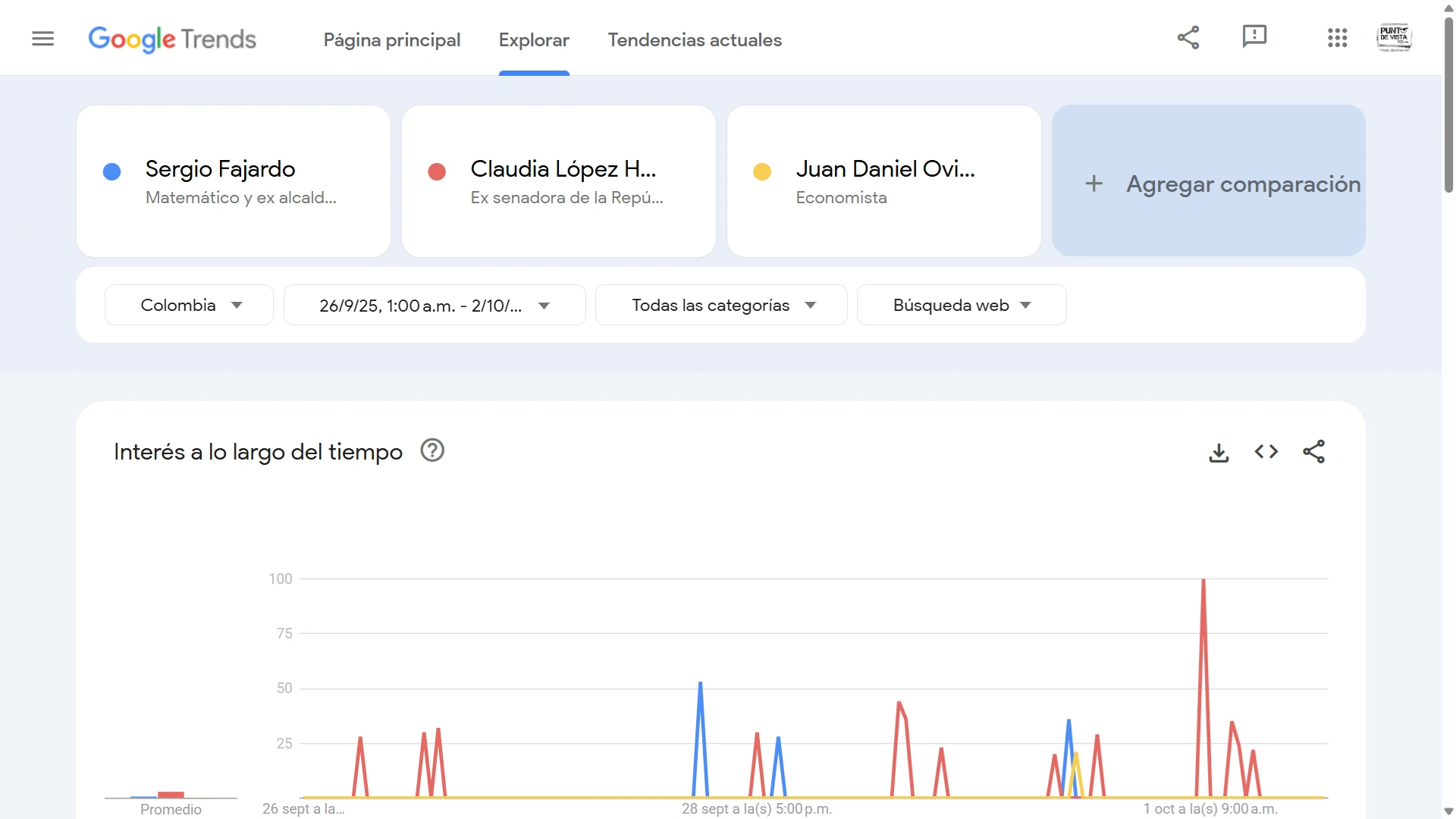The height and width of the screenshot is (819, 1456).
Task: Download the interest over time CSV
Action: coord(1219,453)
